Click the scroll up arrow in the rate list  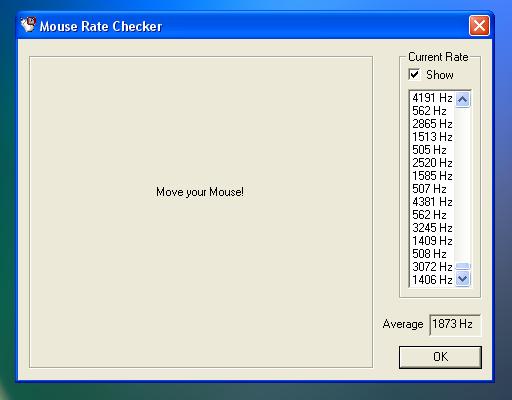(463, 99)
